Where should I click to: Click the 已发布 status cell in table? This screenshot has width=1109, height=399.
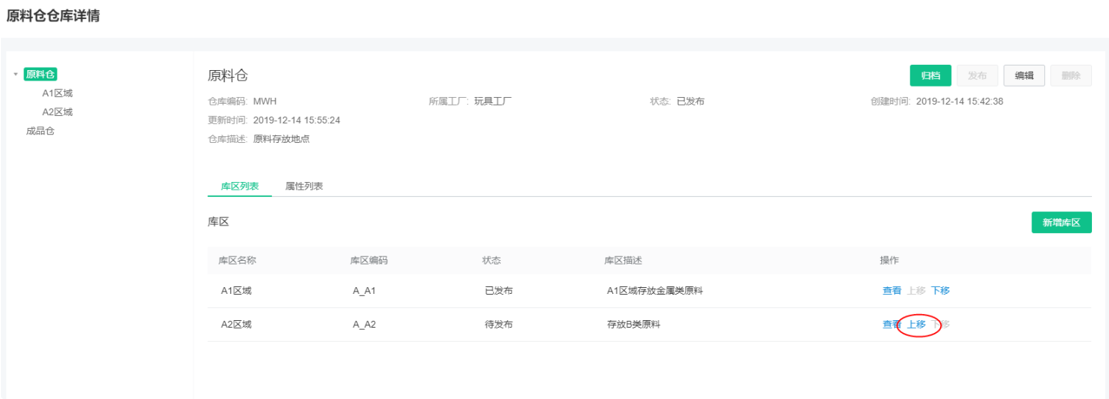coord(499,290)
